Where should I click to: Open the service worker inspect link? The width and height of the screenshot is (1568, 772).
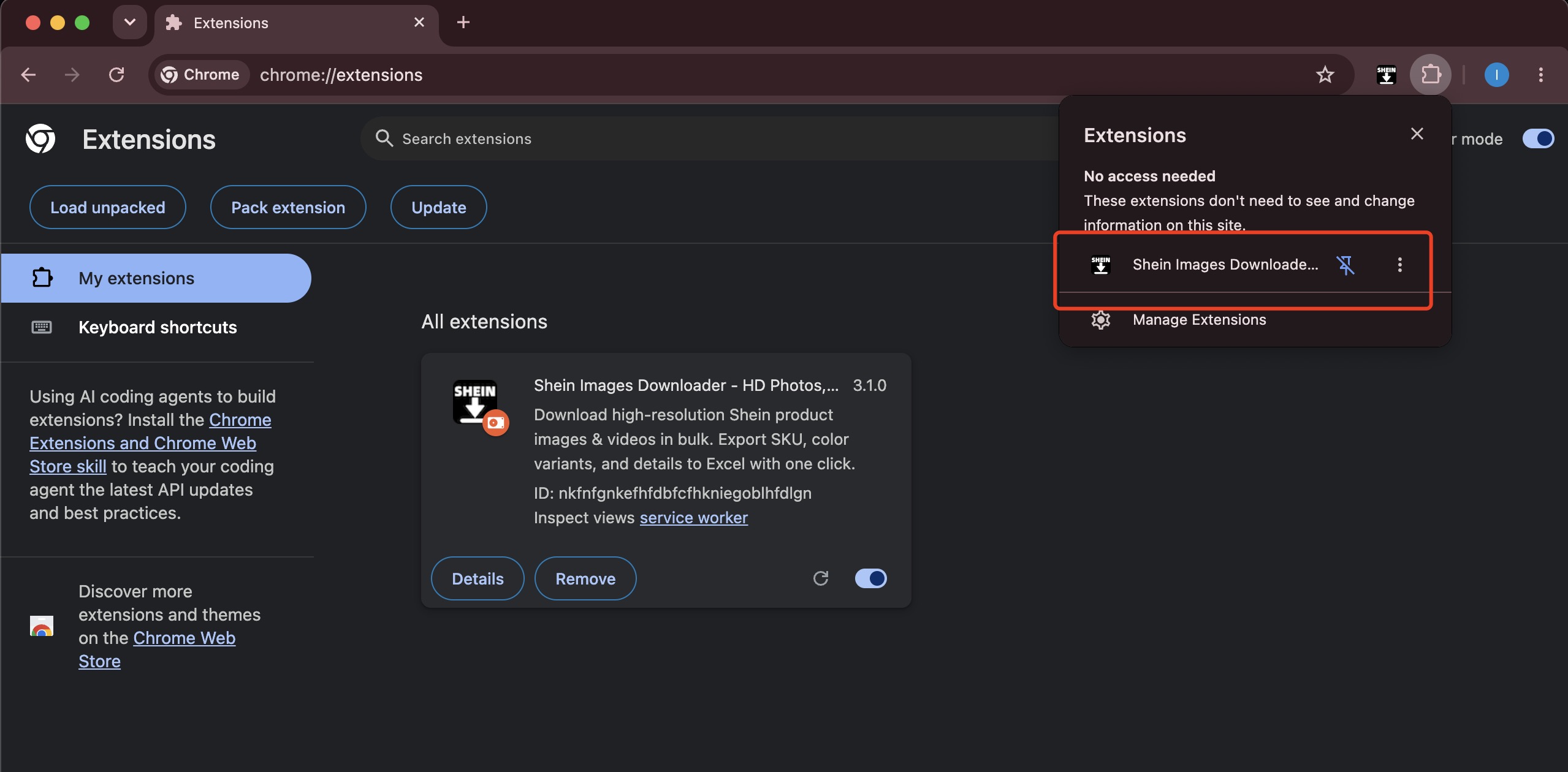click(693, 518)
